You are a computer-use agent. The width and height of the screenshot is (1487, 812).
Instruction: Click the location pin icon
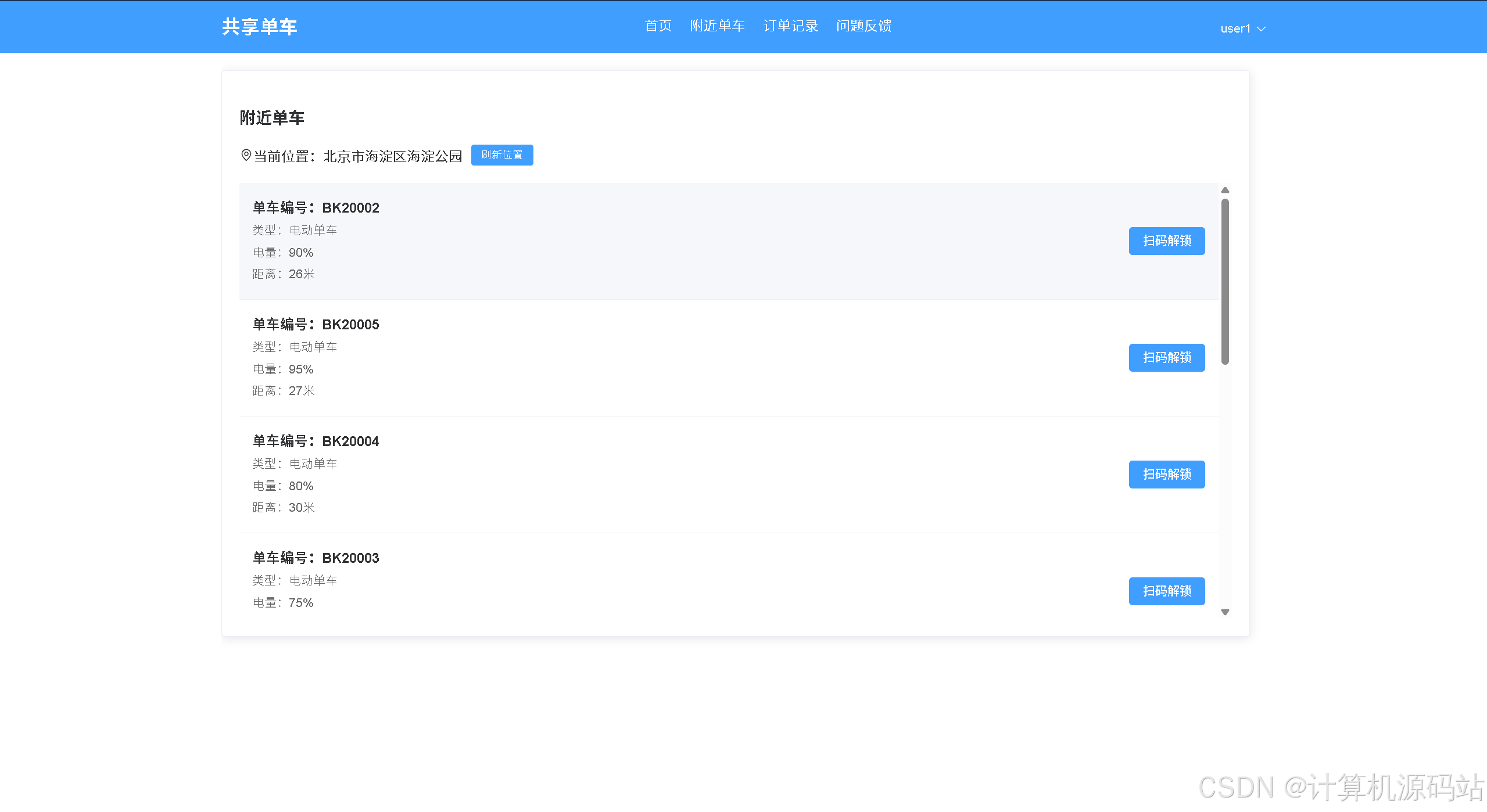(x=246, y=155)
